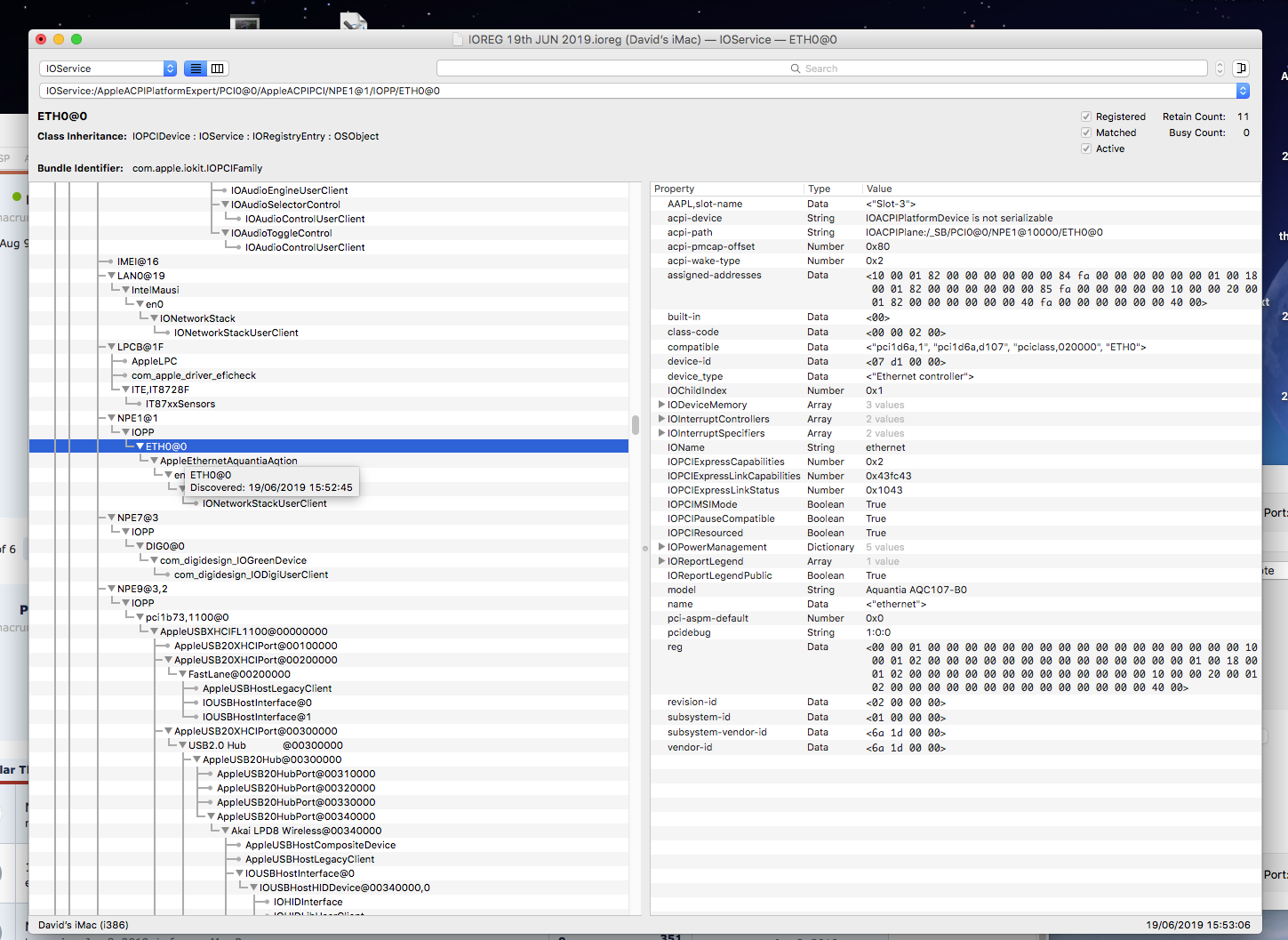Click the pane splitter handle dot
The image size is (1288, 940).
645,548
